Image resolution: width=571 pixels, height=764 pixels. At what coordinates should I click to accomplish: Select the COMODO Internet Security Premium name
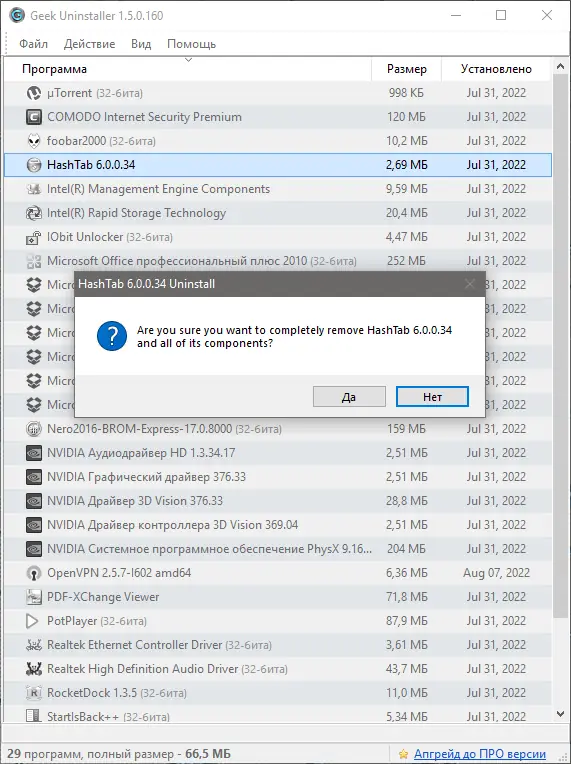click(x=144, y=117)
